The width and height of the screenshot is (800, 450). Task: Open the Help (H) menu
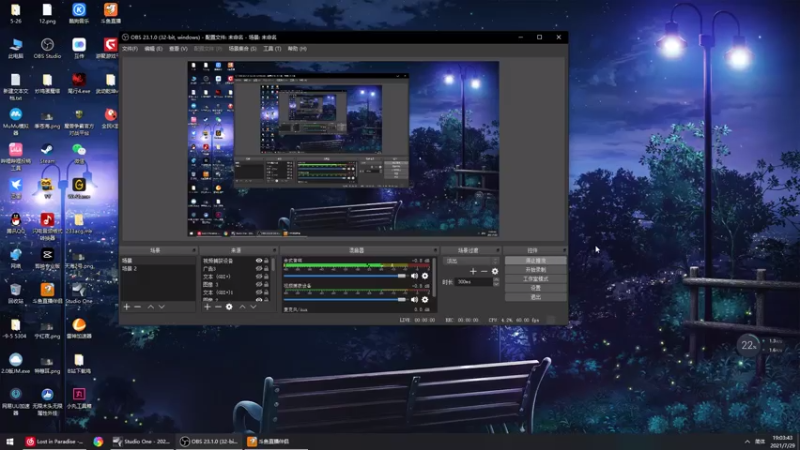[x=297, y=49]
